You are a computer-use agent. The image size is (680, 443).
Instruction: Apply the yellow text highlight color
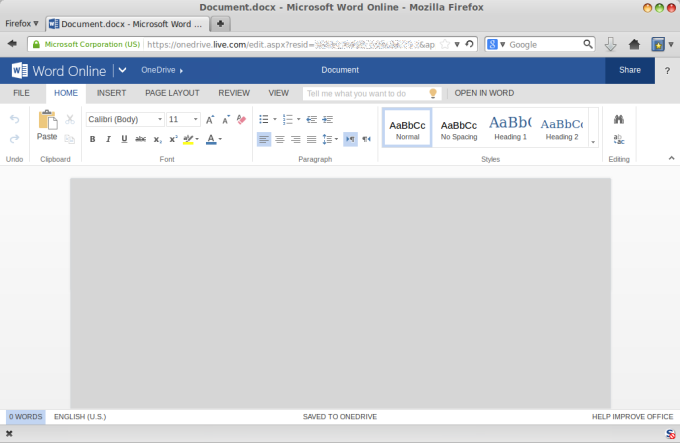[188, 140]
